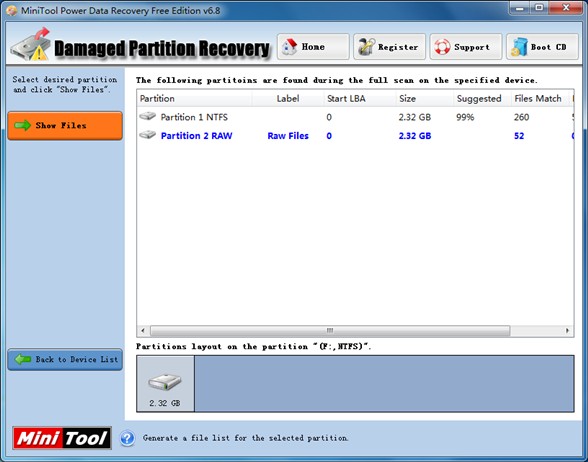
Task: Click the orange Show Files button
Action: (65, 126)
